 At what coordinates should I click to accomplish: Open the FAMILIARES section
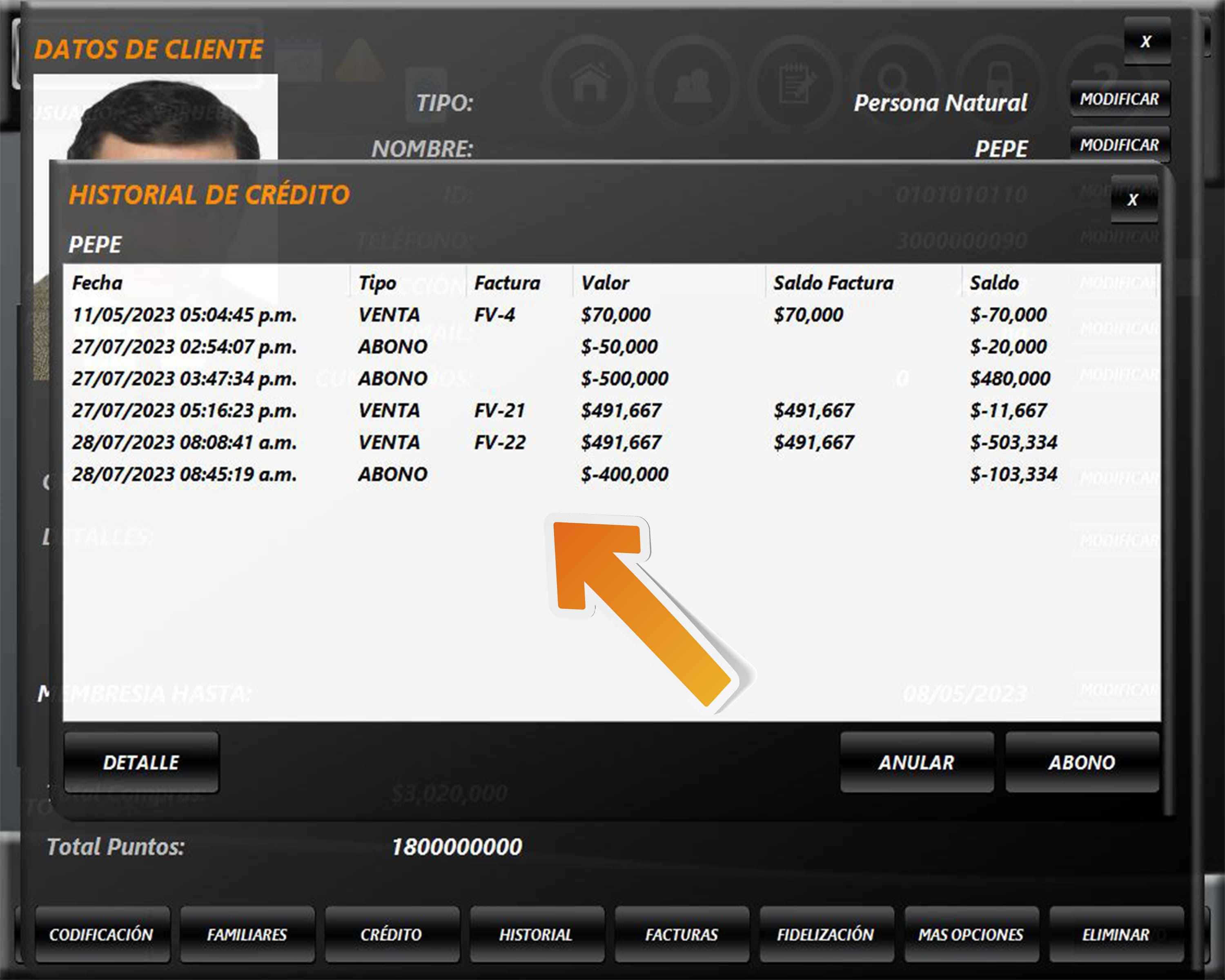click(247, 935)
